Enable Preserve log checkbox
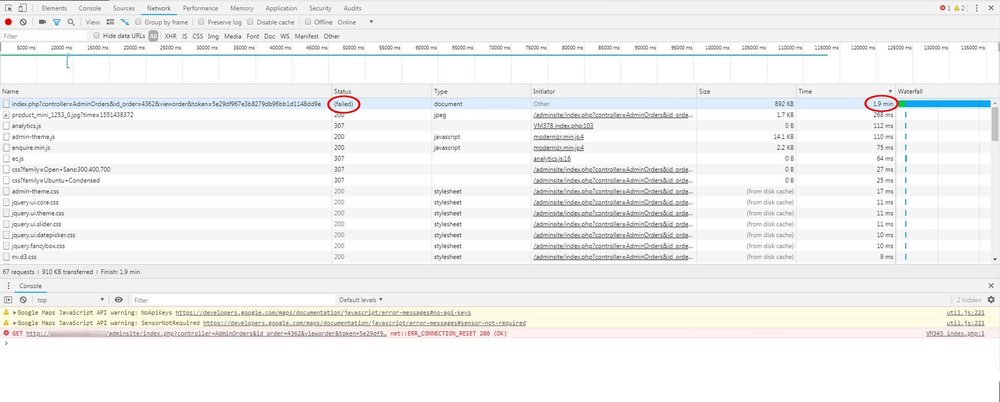1000x402 pixels. 202,22
